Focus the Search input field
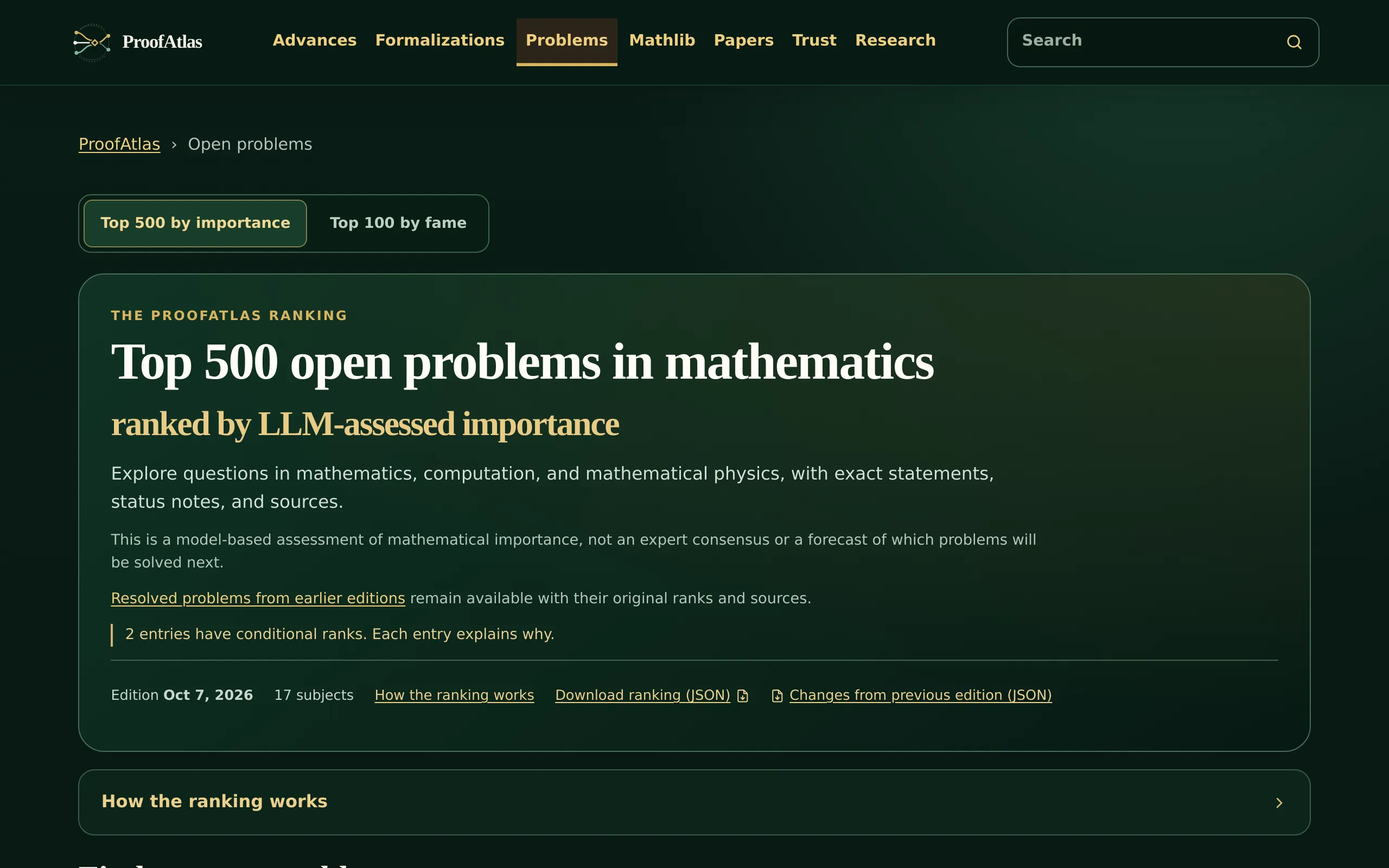 pos(1163,42)
